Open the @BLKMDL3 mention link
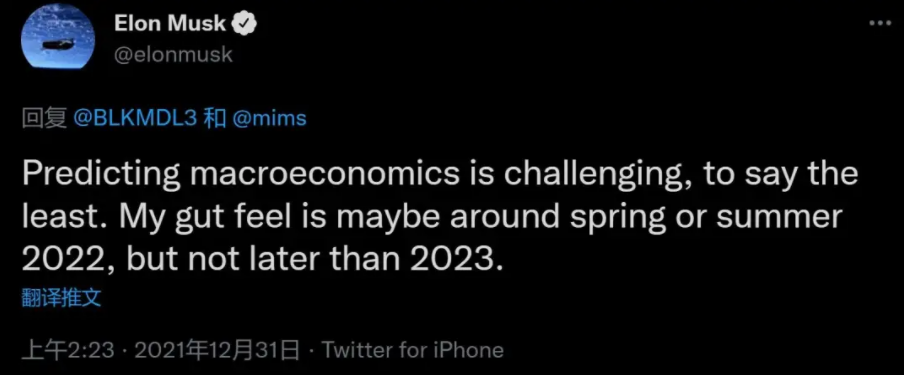Image resolution: width=904 pixels, height=375 pixels. point(135,118)
